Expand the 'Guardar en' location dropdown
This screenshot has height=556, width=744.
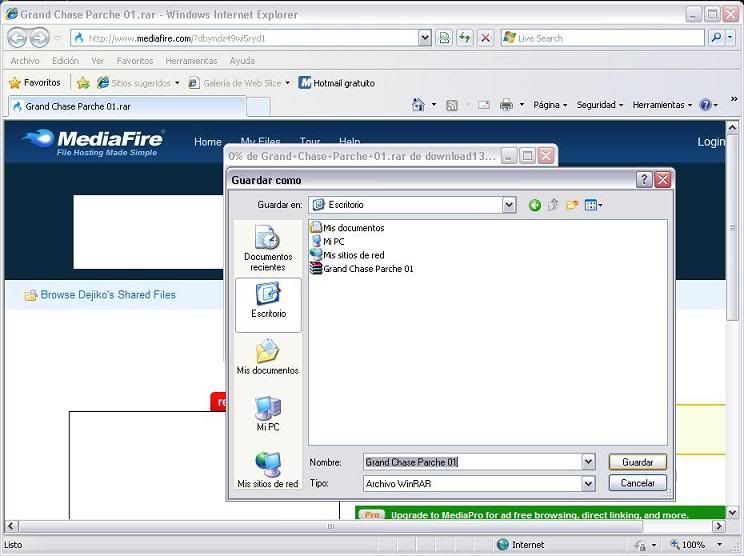(509, 205)
